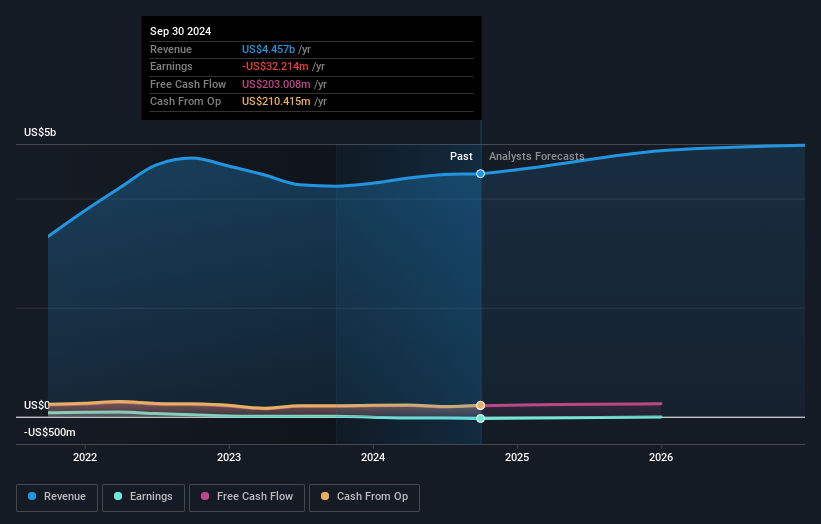
Task: Click the Revenue row label in tooltip
Action: coord(171,49)
